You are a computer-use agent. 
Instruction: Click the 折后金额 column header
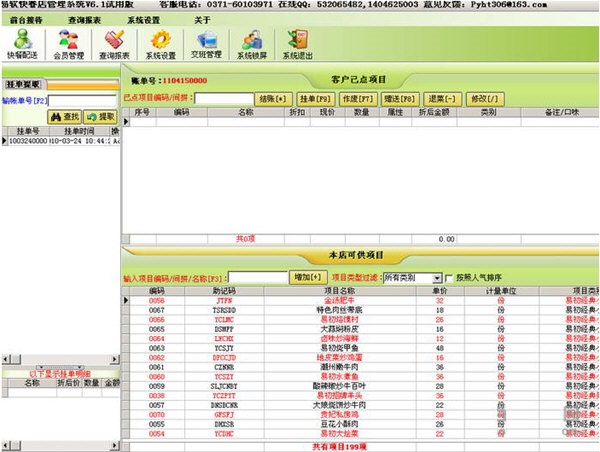point(434,112)
